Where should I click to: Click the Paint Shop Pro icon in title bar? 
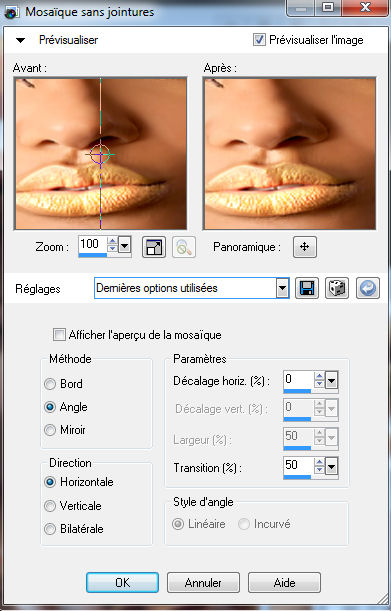click(x=12, y=12)
